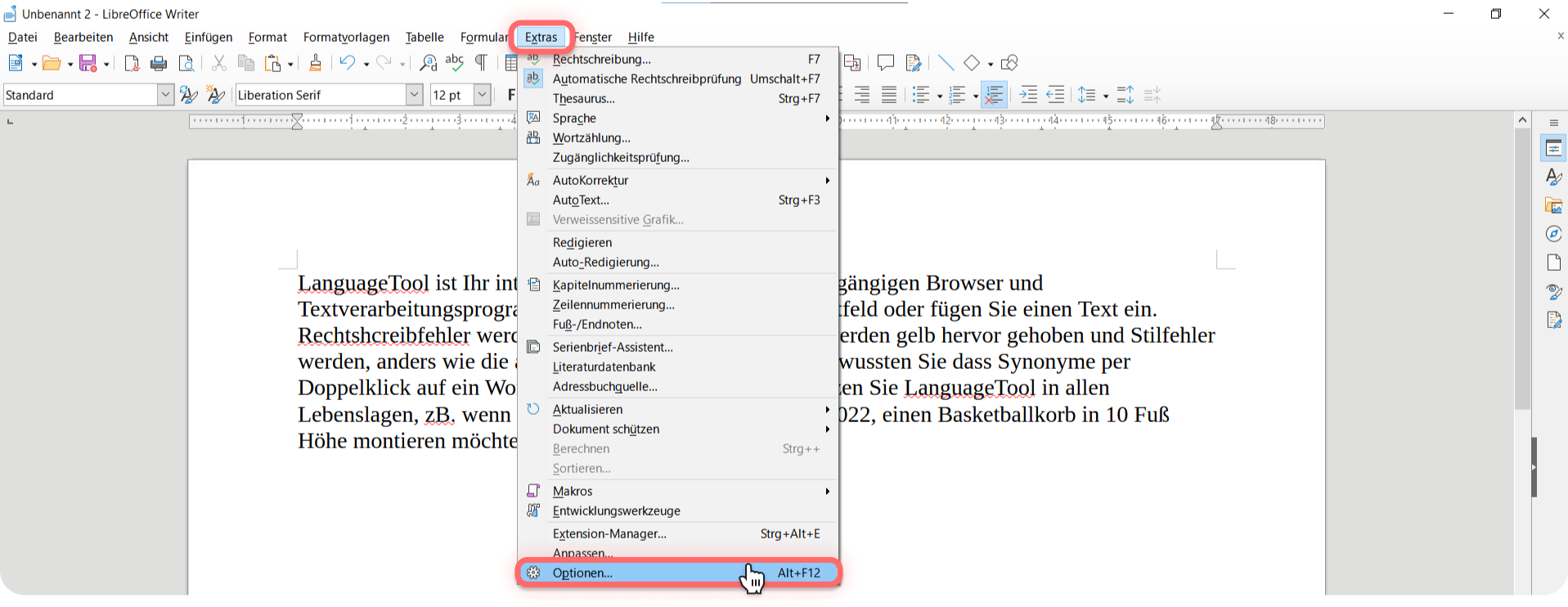Open Paragraph Style dropdown showing Standard
This screenshot has height=607, width=1568.
[x=165, y=95]
